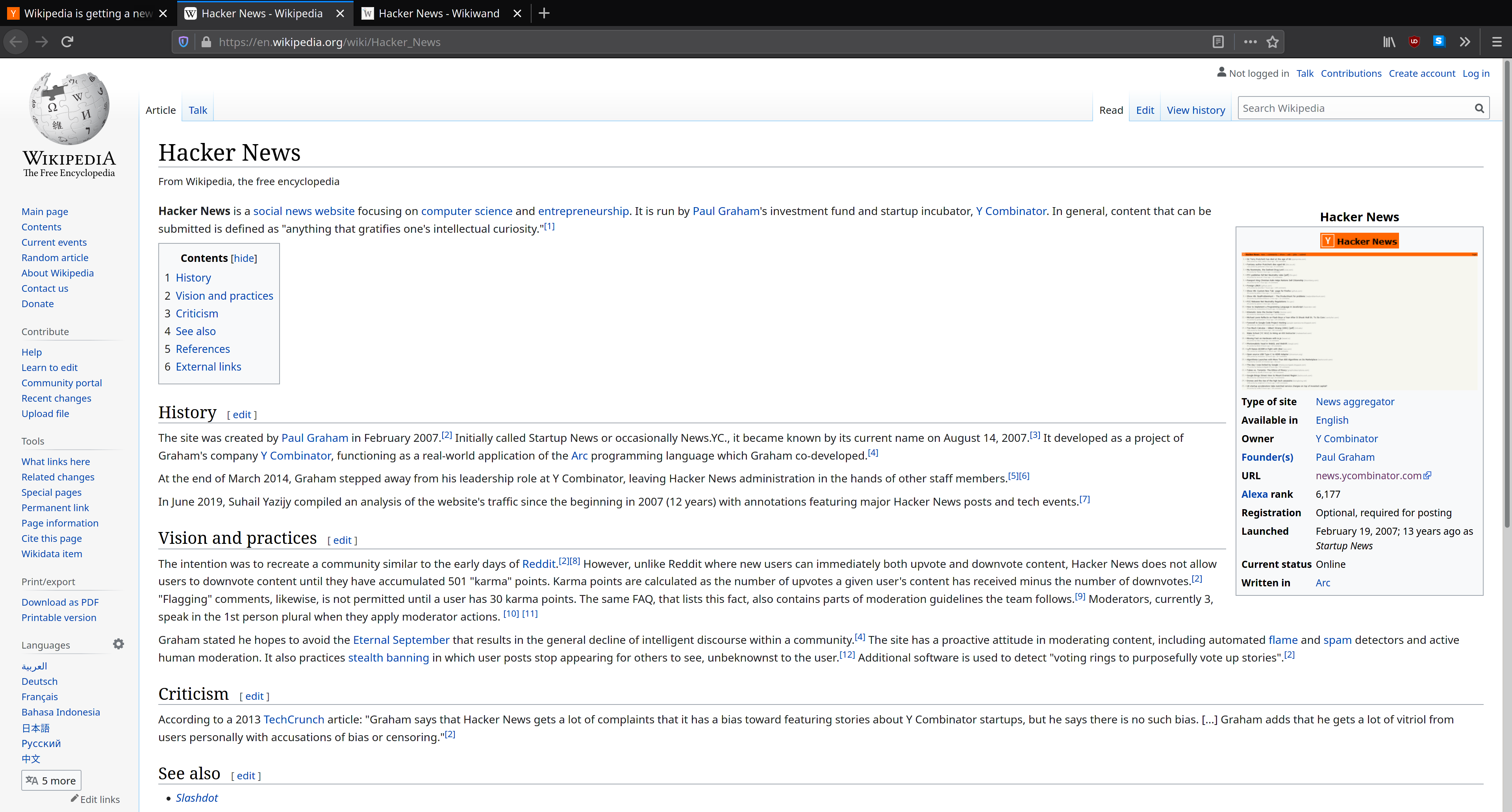Click News aggregator in infobox

[1354, 402]
